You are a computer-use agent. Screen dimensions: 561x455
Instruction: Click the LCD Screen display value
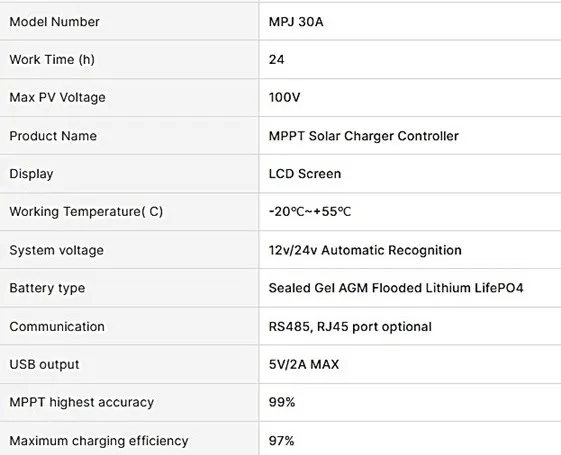pyautogui.click(x=305, y=174)
